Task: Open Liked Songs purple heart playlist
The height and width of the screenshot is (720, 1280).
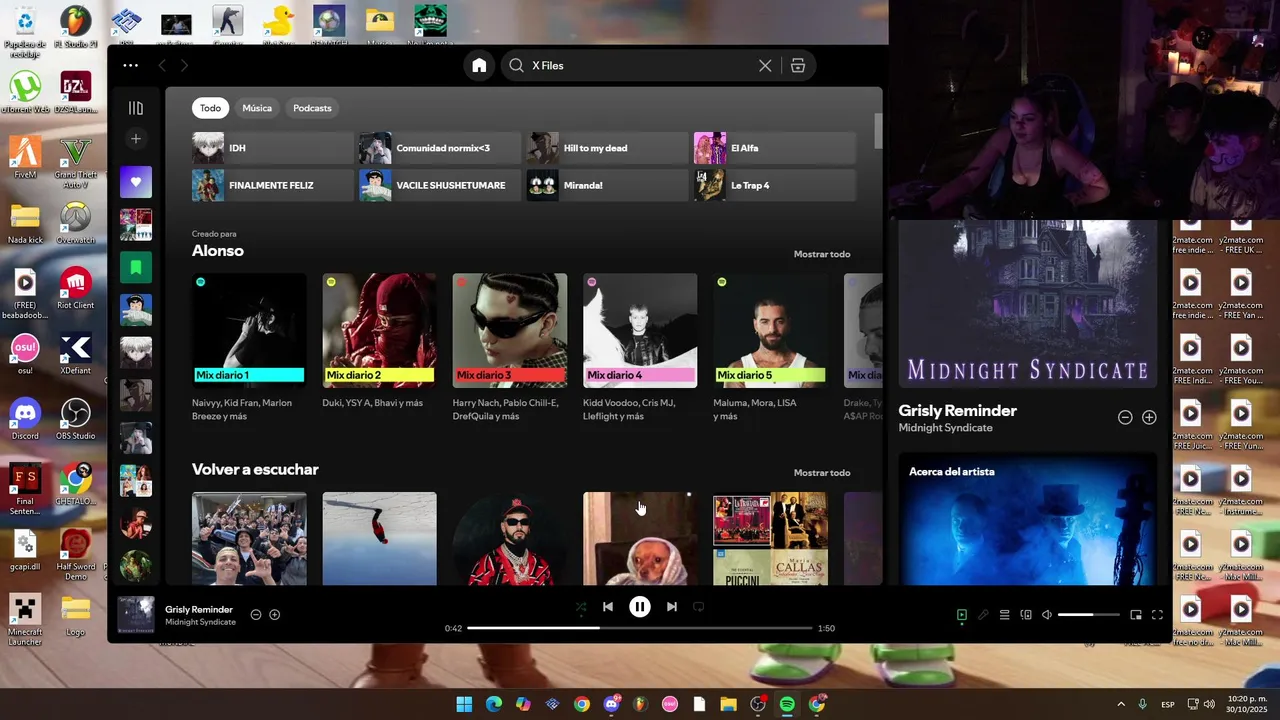Action: (x=136, y=182)
